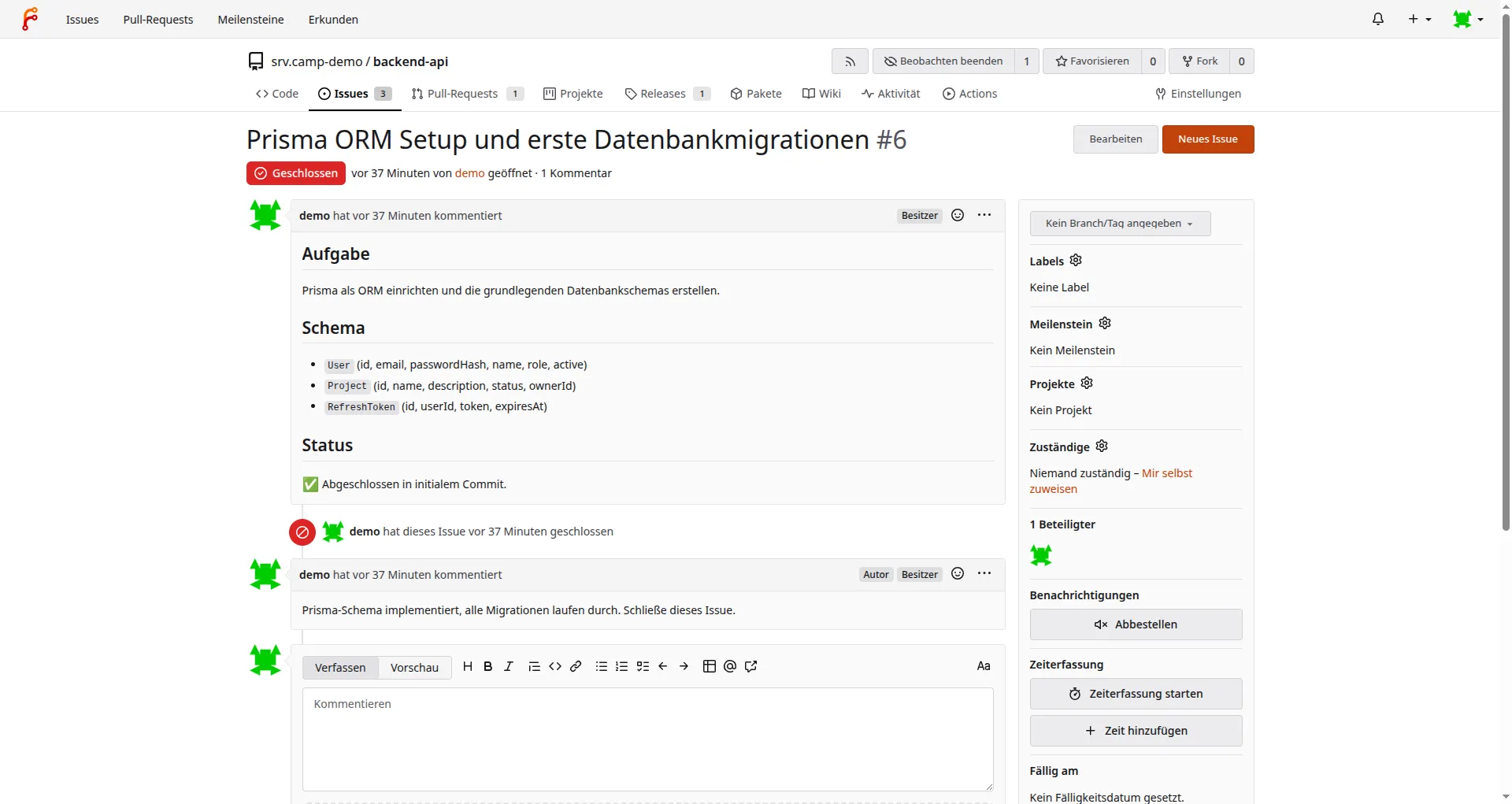Open Einstellungen repository settings

1198,94
